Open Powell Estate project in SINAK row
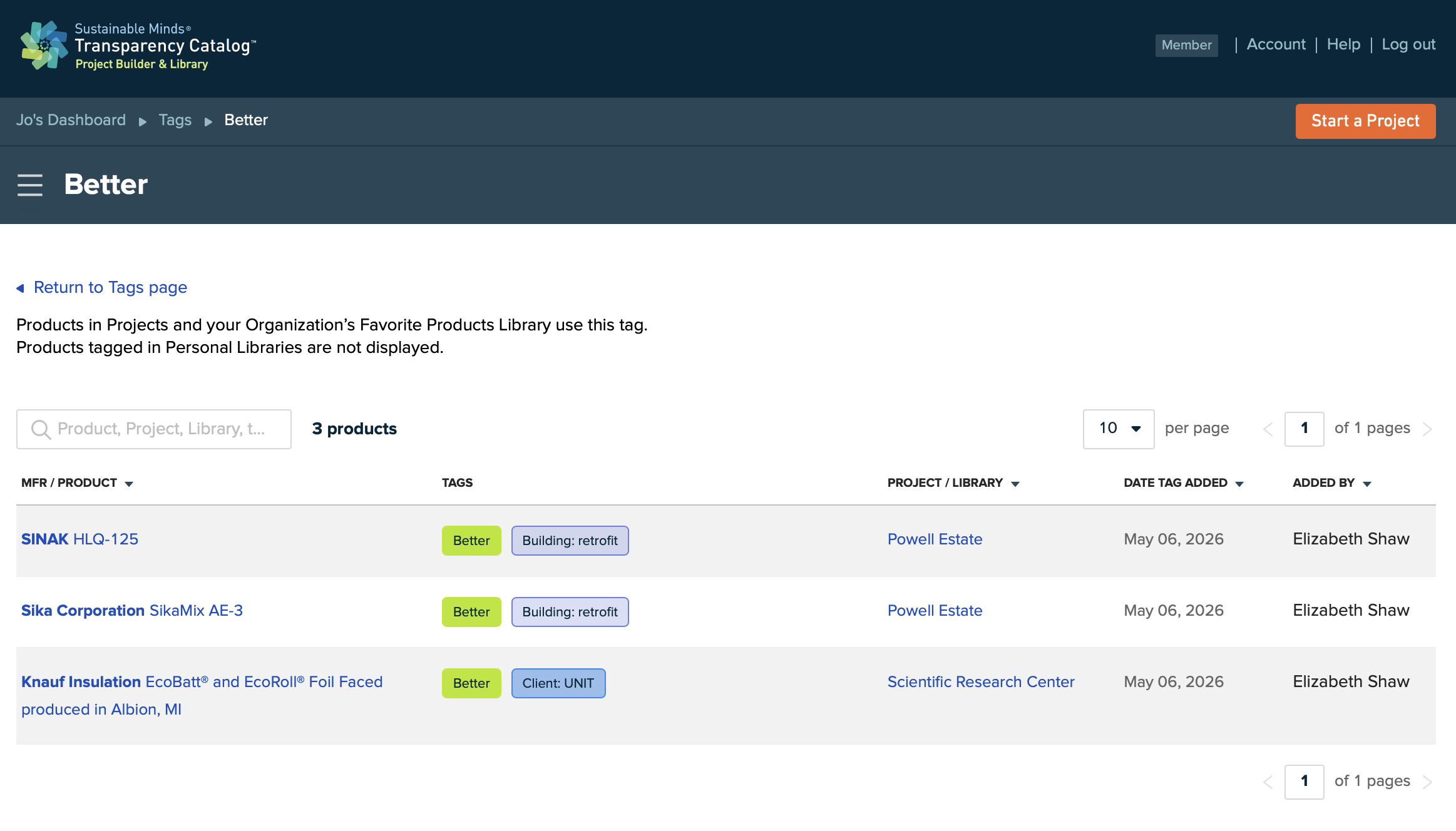Screen dimensions: 1456x831 935,539
